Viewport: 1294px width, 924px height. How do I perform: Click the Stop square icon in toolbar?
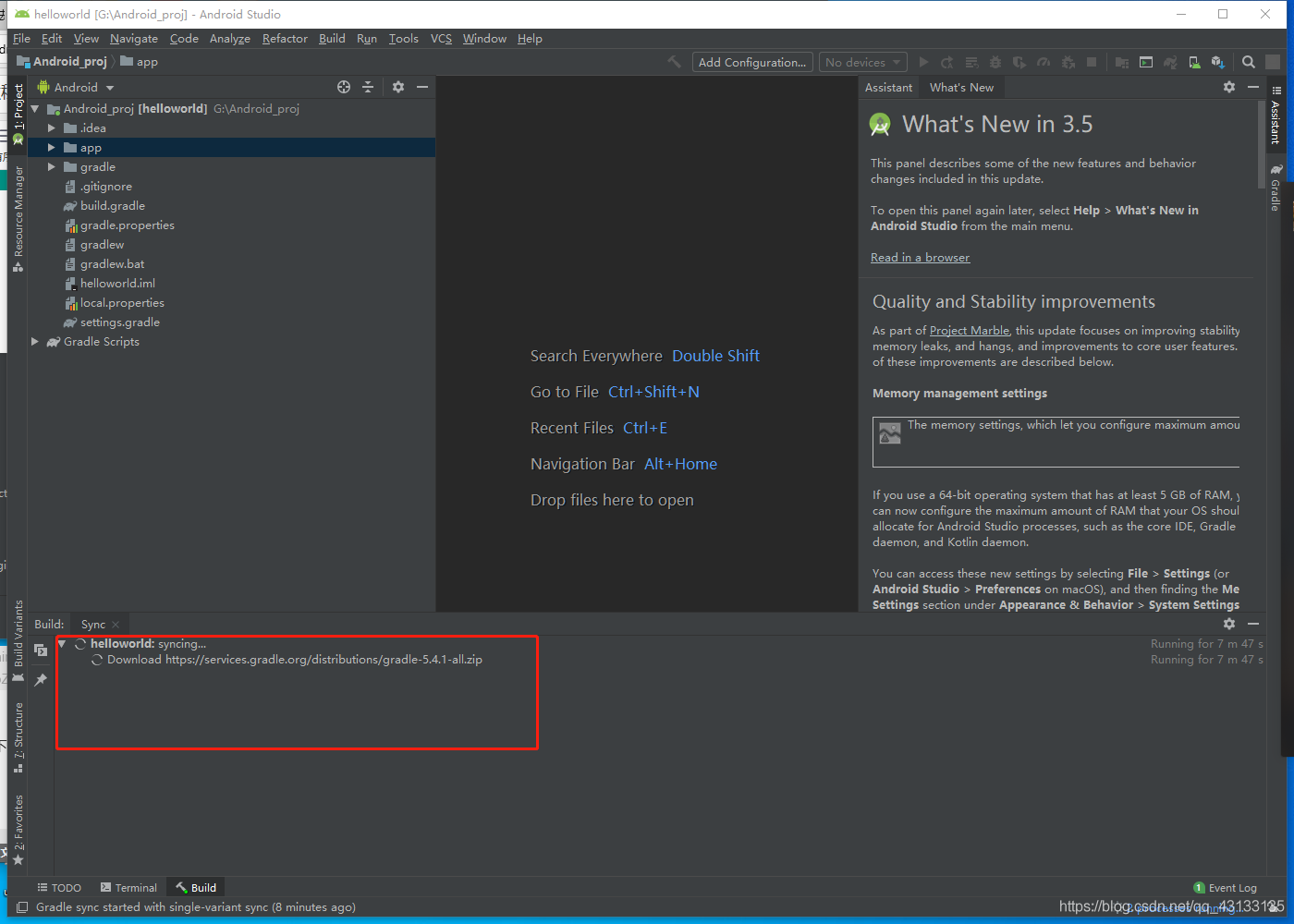click(1092, 62)
